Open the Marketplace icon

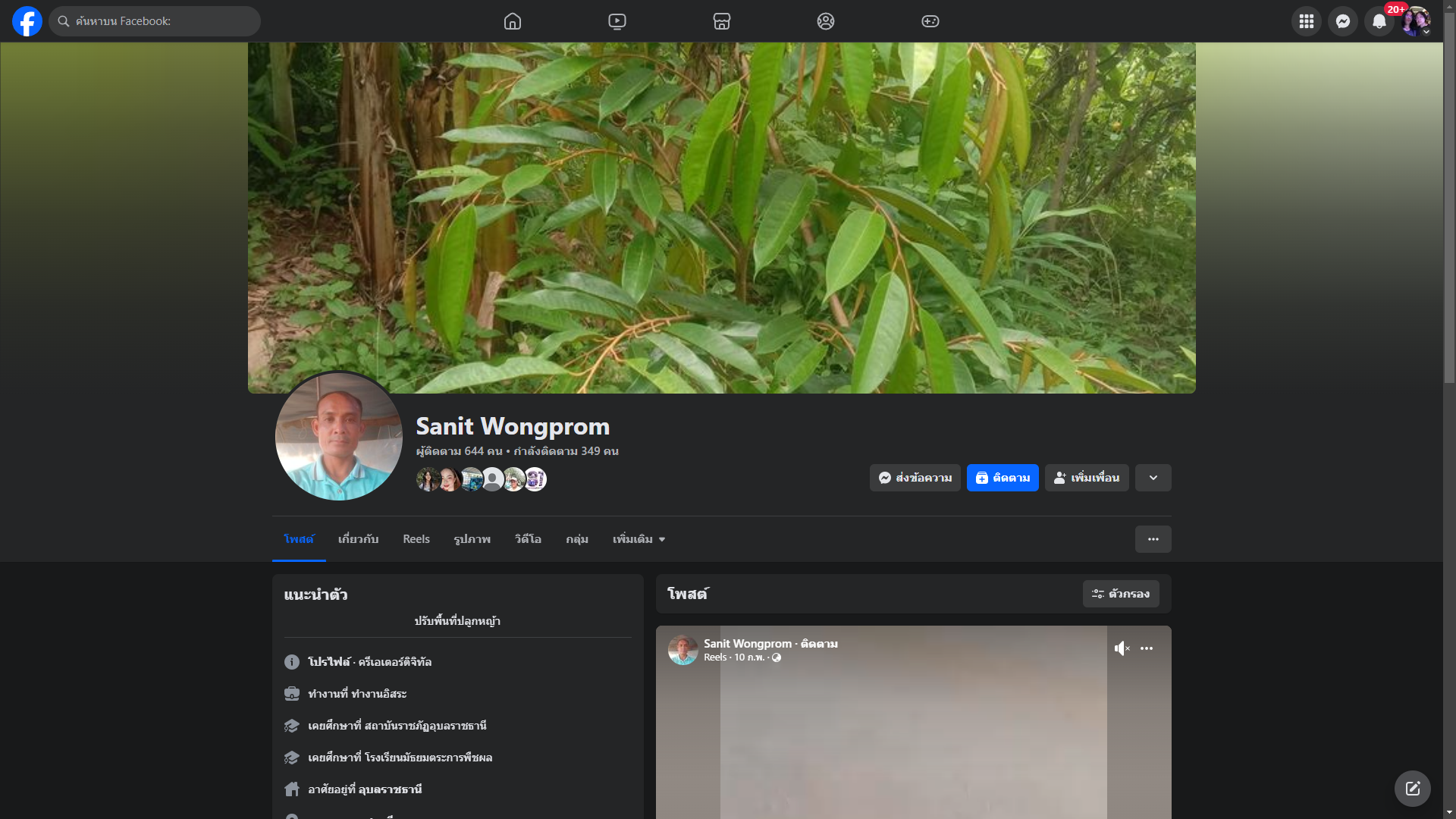722,21
